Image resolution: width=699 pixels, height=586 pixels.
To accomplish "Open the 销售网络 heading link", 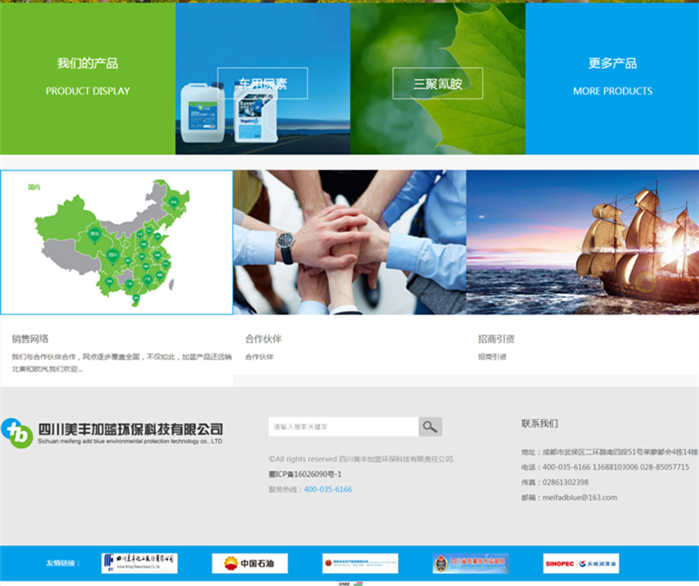I will pos(30,339).
